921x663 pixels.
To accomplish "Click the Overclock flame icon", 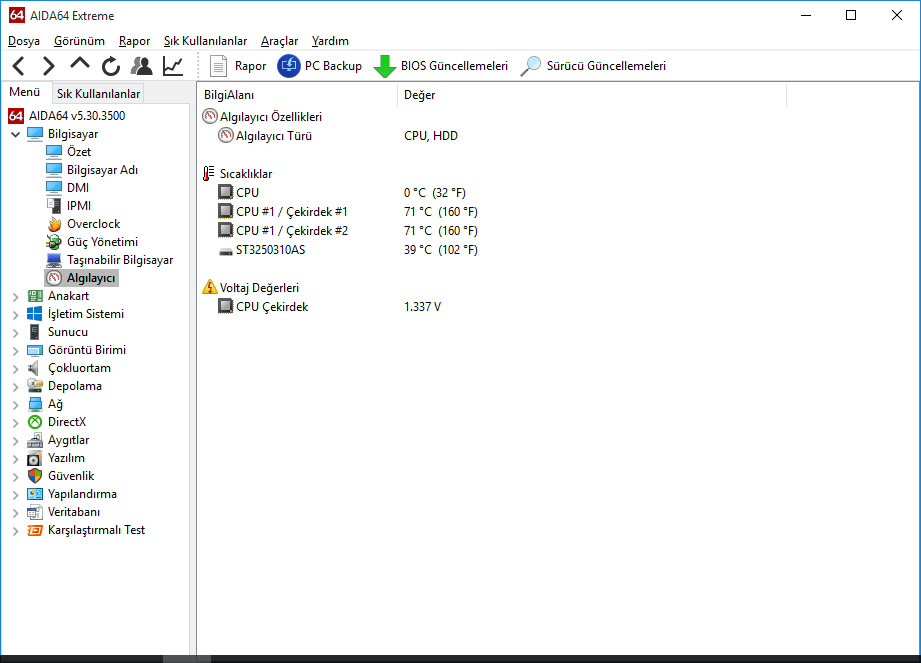I will pos(54,224).
